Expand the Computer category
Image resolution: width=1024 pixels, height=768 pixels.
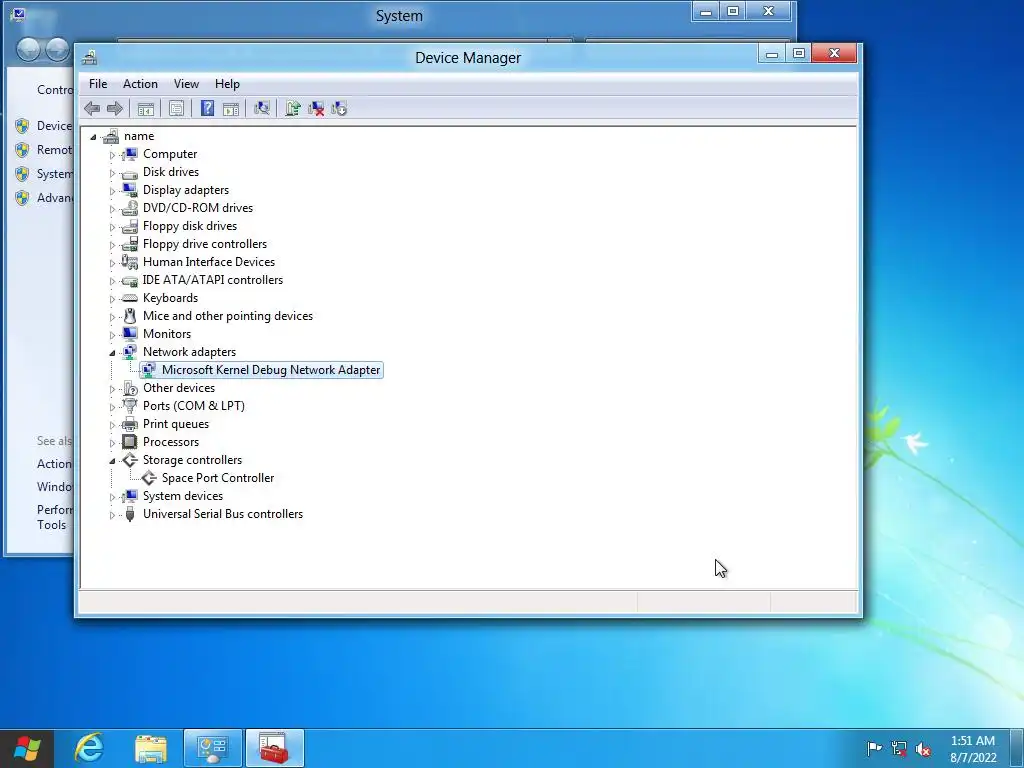click(112, 155)
